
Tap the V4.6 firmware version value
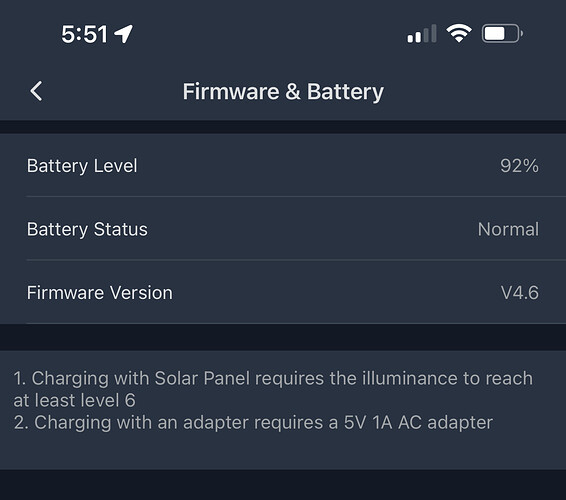tap(519, 292)
